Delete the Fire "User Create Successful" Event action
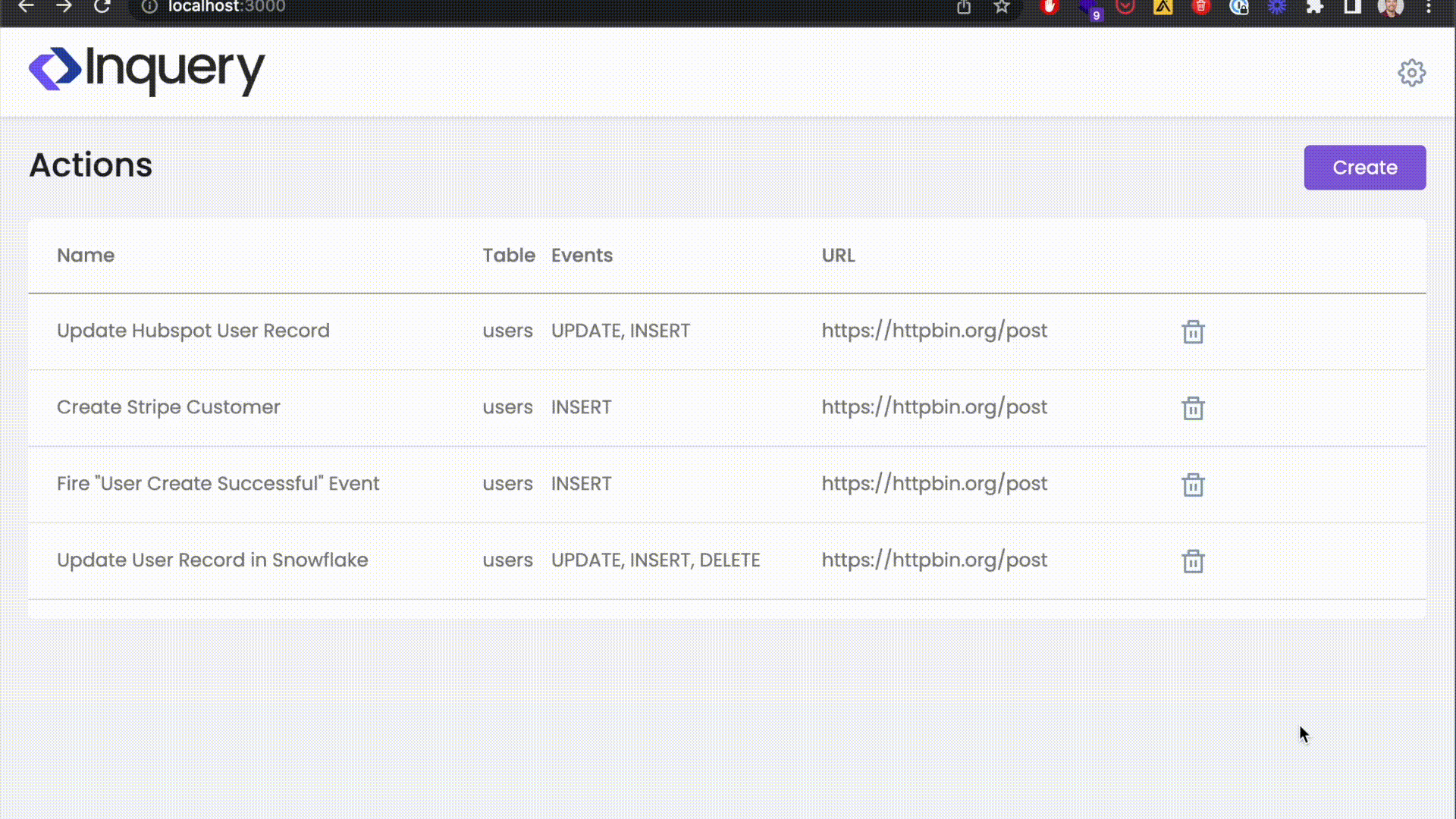 pyautogui.click(x=1193, y=485)
